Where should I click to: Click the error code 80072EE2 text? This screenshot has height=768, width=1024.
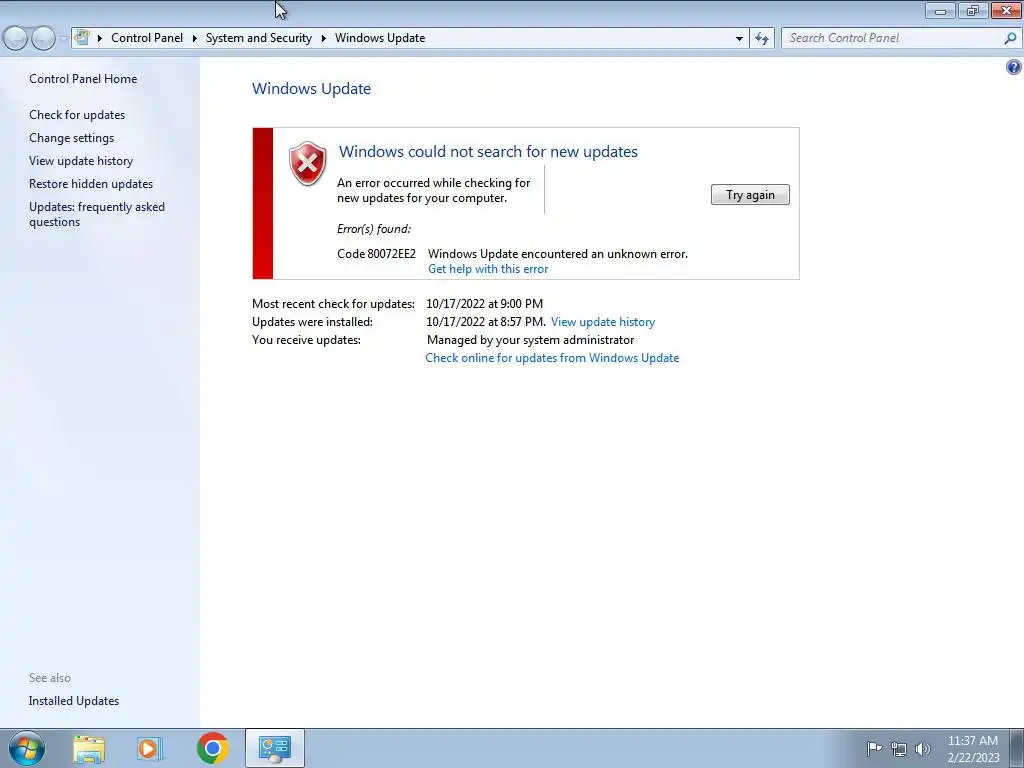click(x=376, y=254)
